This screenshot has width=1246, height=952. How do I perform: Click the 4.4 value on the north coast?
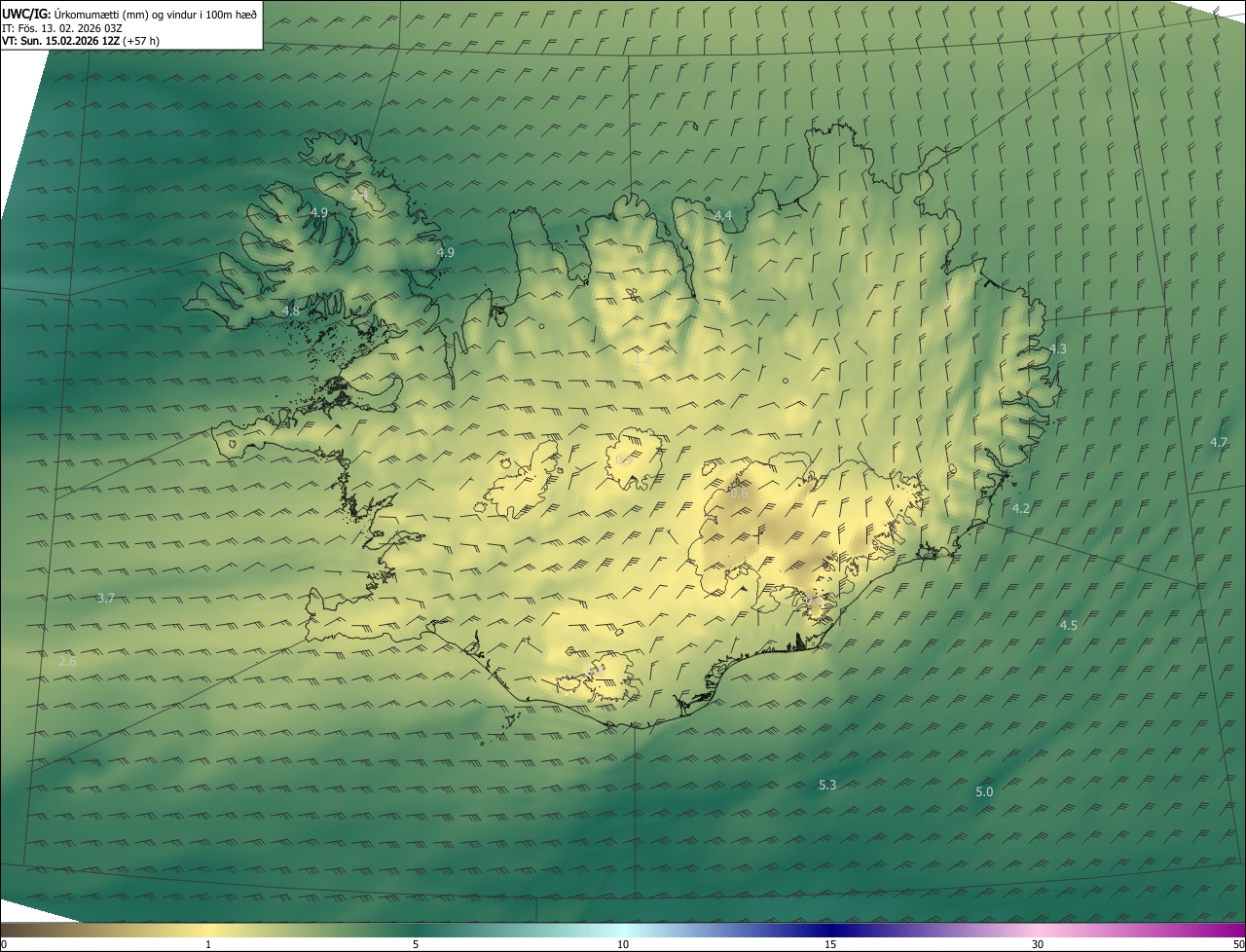(x=722, y=215)
